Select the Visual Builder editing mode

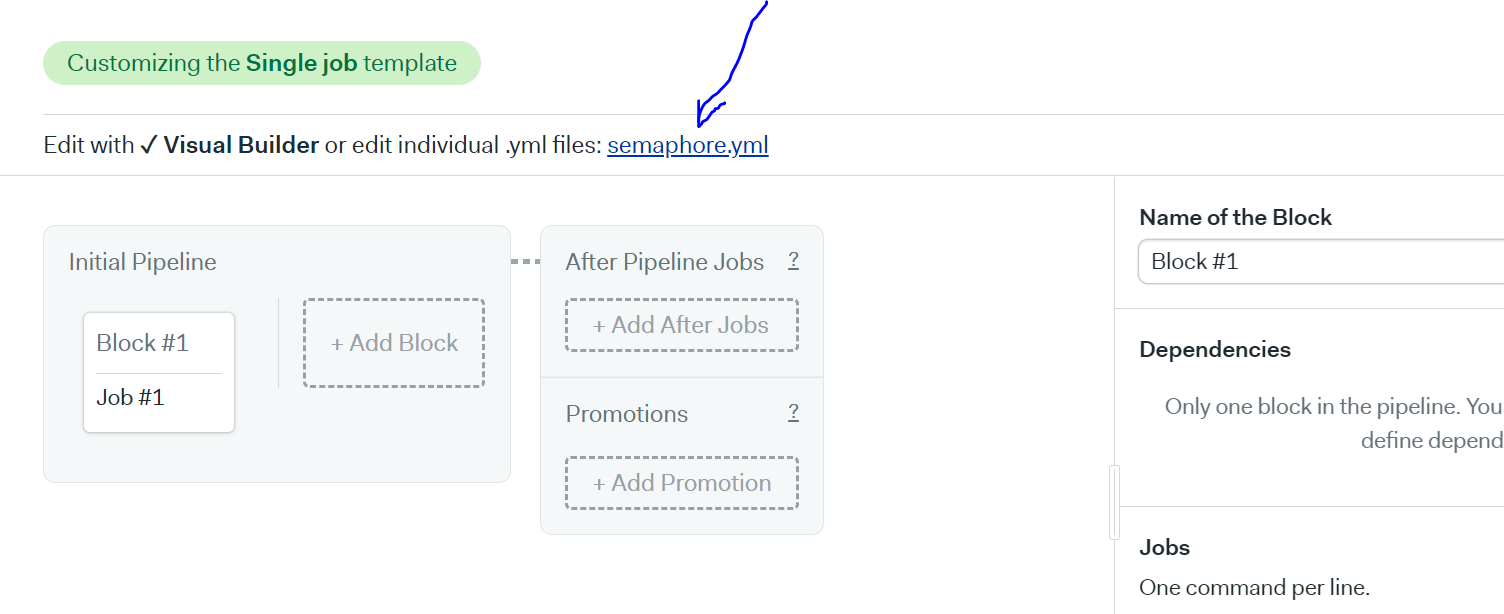241,145
